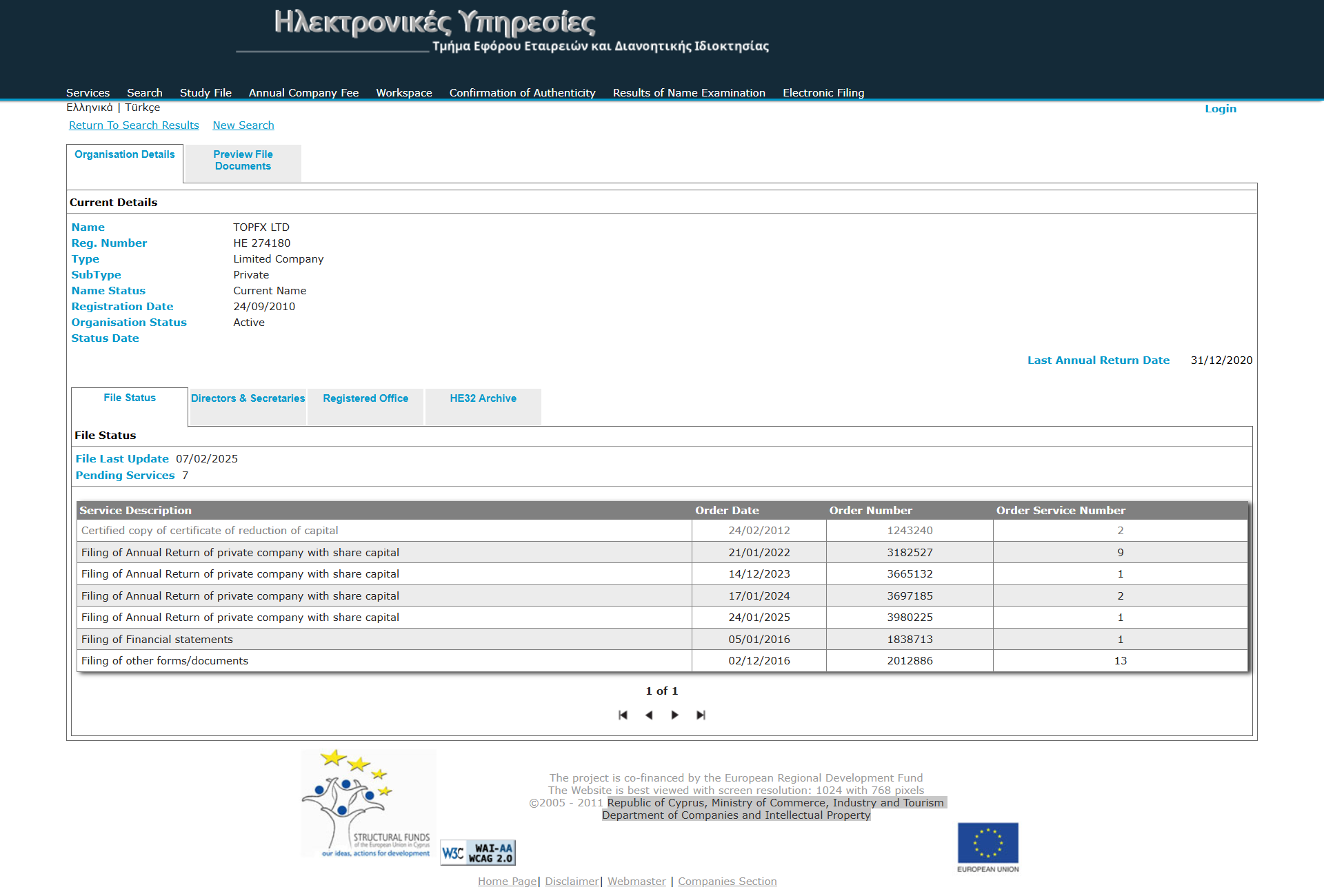Click File Last Update date 07/02/2025

pos(207,459)
